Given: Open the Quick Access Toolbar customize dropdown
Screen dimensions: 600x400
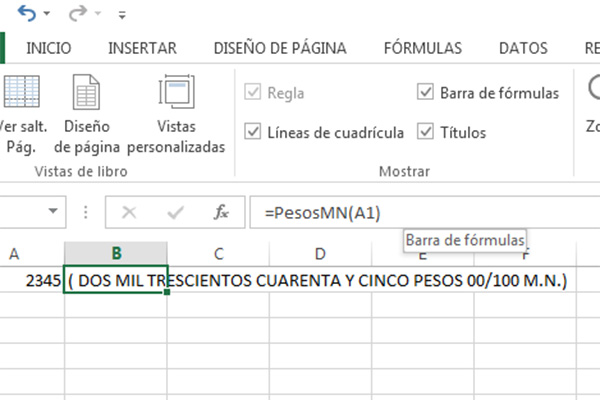Looking at the screenshot, I should tap(121, 16).
